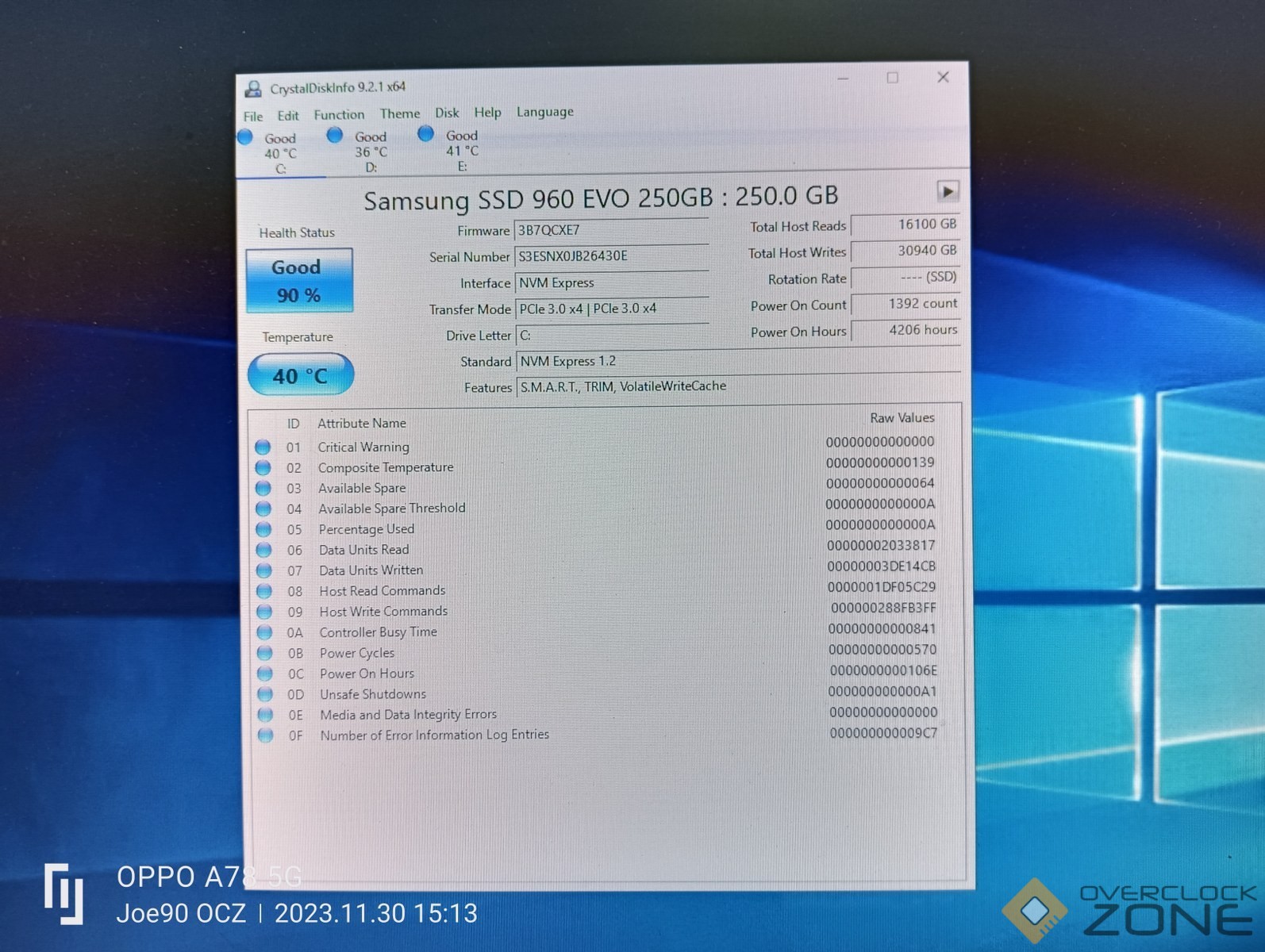Click the Good 90 % health status button

pos(298,281)
